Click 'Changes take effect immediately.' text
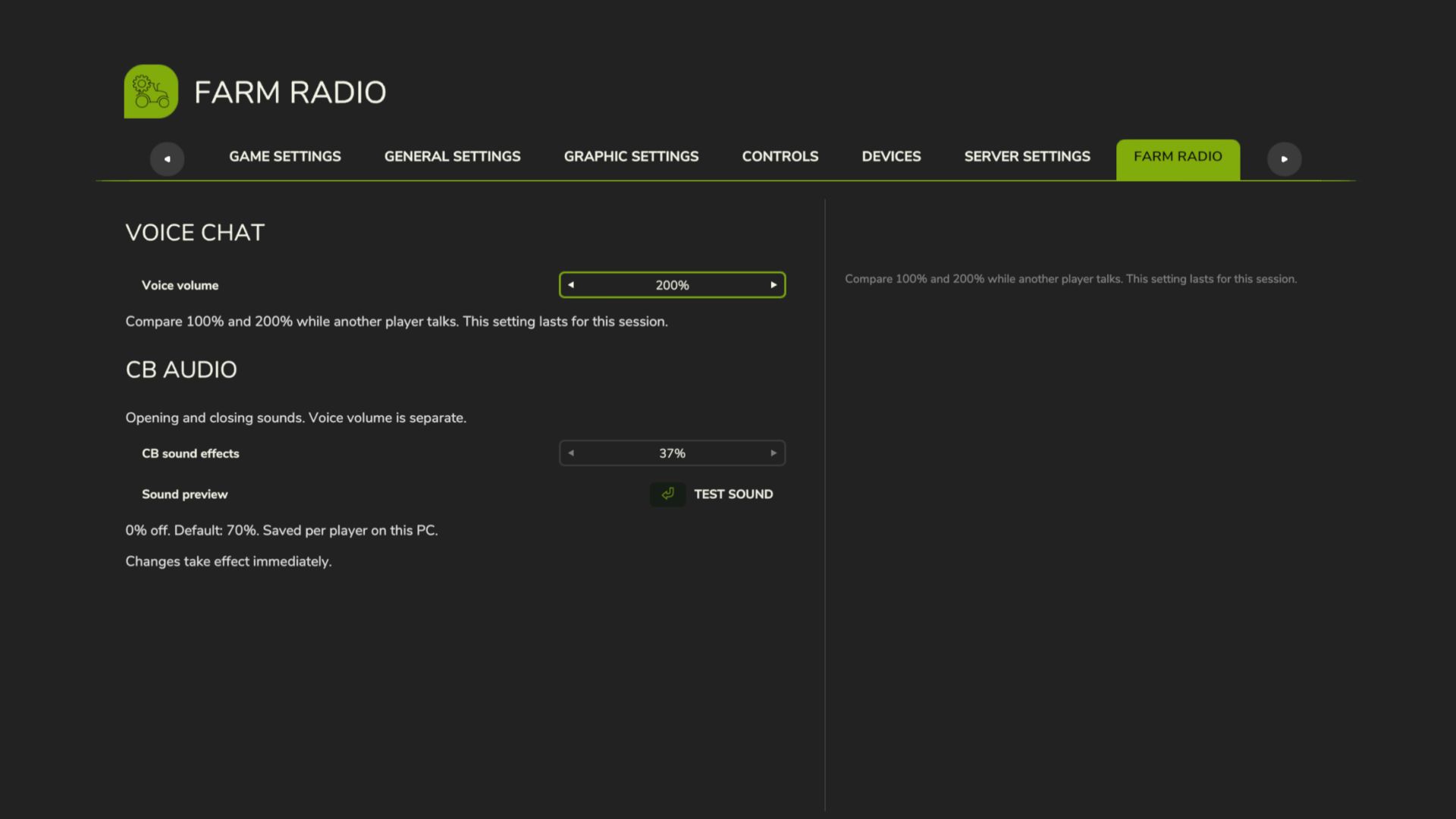Image resolution: width=1456 pixels, height=819 pixels. click(228, 562)
